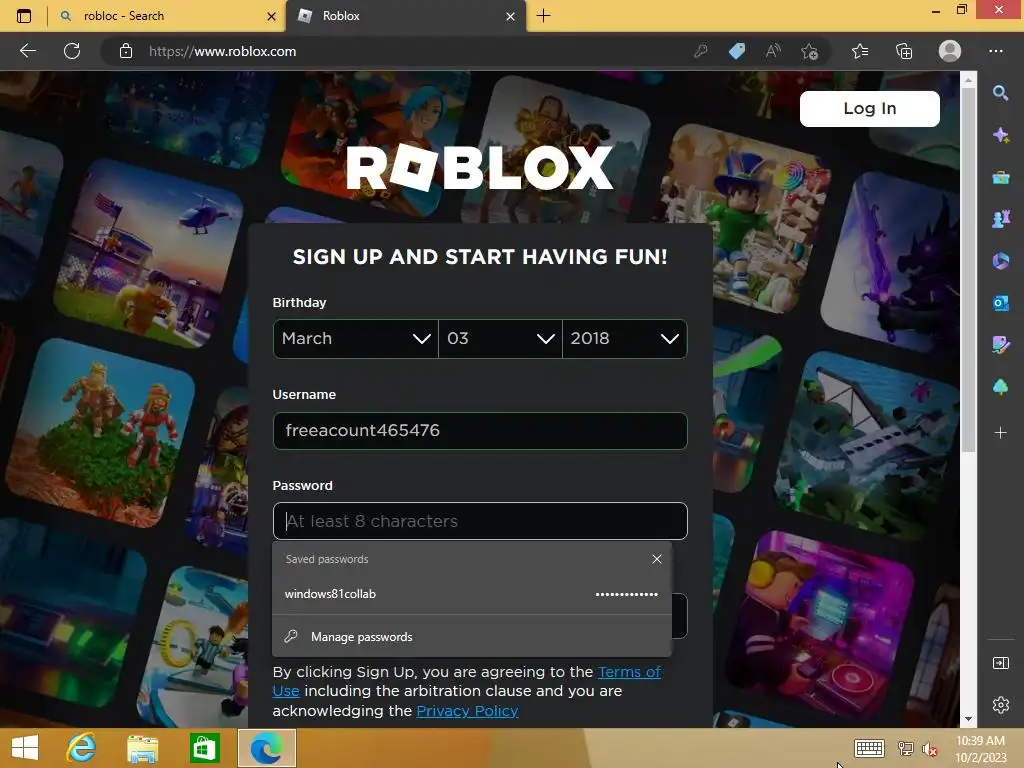The width and height of the screenshot is (1024, 768).
Task: Open the Privacy Policy link
Action: 468,711
